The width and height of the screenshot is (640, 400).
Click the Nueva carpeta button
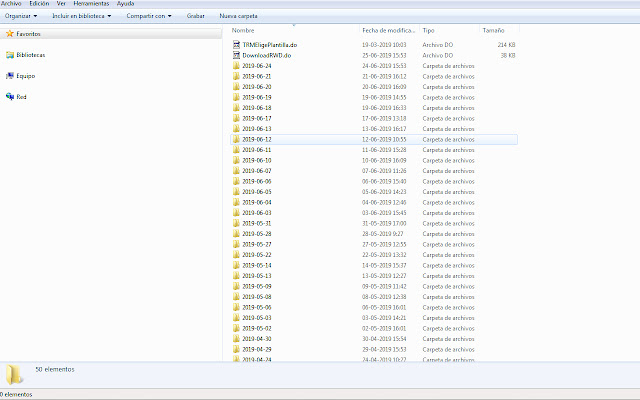pyautogui.click(x=239, y=16)
